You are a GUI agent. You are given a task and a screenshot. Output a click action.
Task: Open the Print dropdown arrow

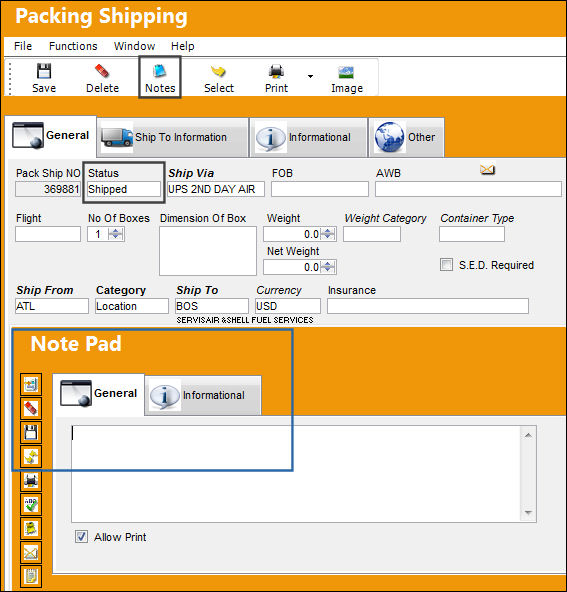point(310,77)
